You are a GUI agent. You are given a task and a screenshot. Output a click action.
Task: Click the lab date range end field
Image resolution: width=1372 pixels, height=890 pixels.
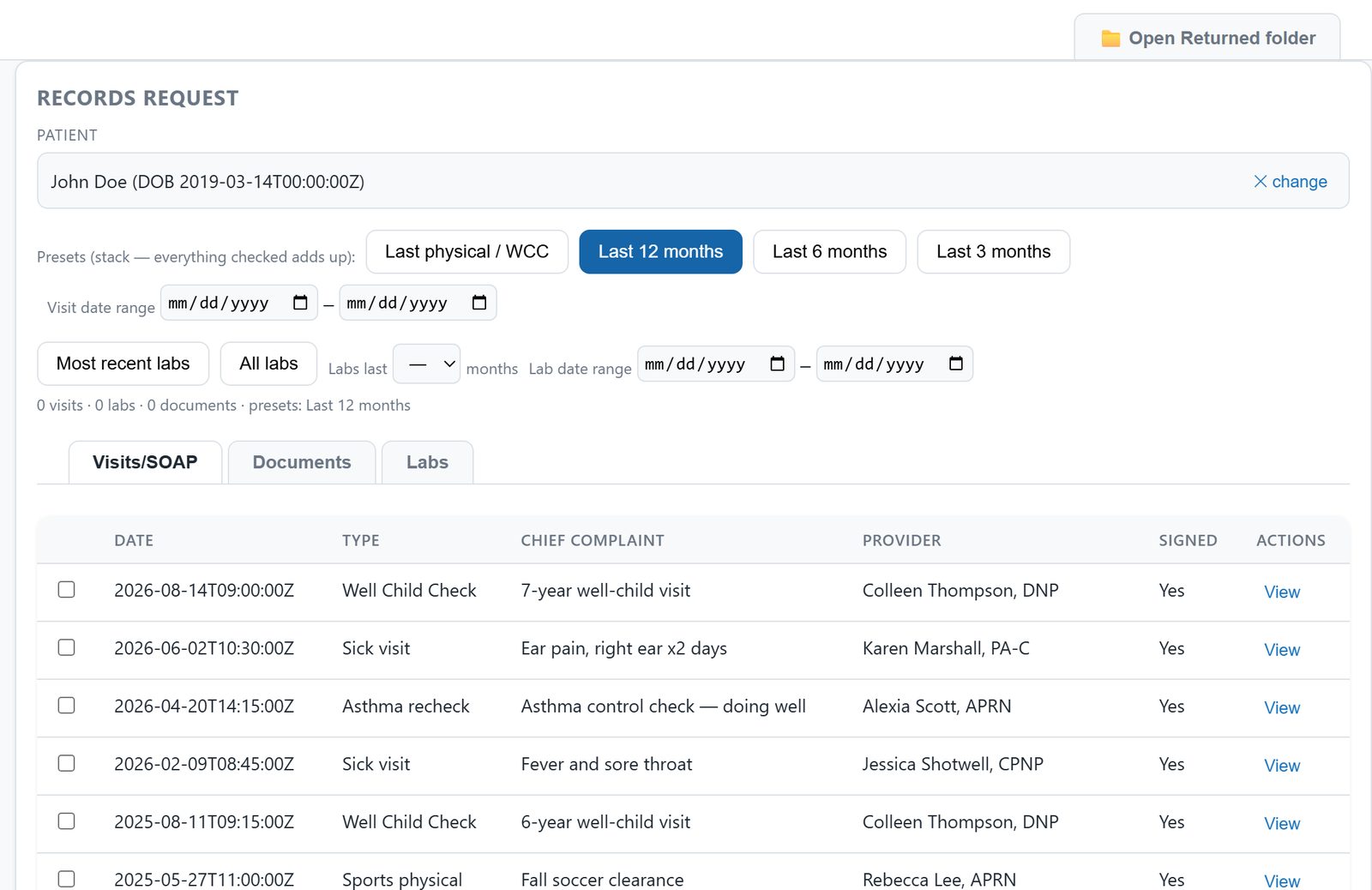[894, 364]
